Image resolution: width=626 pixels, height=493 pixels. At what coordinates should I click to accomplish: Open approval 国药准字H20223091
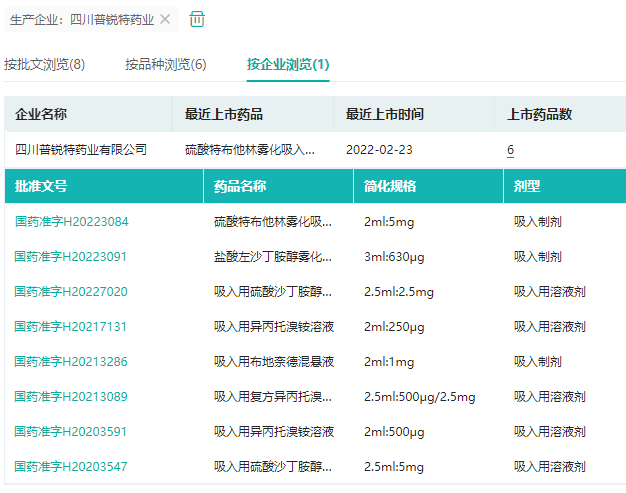71,257
